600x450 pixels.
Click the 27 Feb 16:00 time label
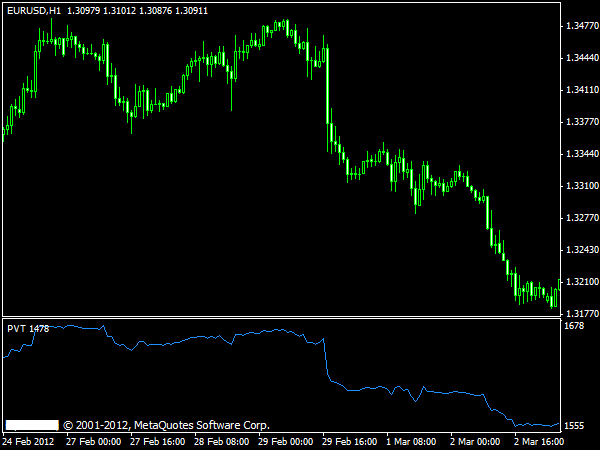[158, 442]
